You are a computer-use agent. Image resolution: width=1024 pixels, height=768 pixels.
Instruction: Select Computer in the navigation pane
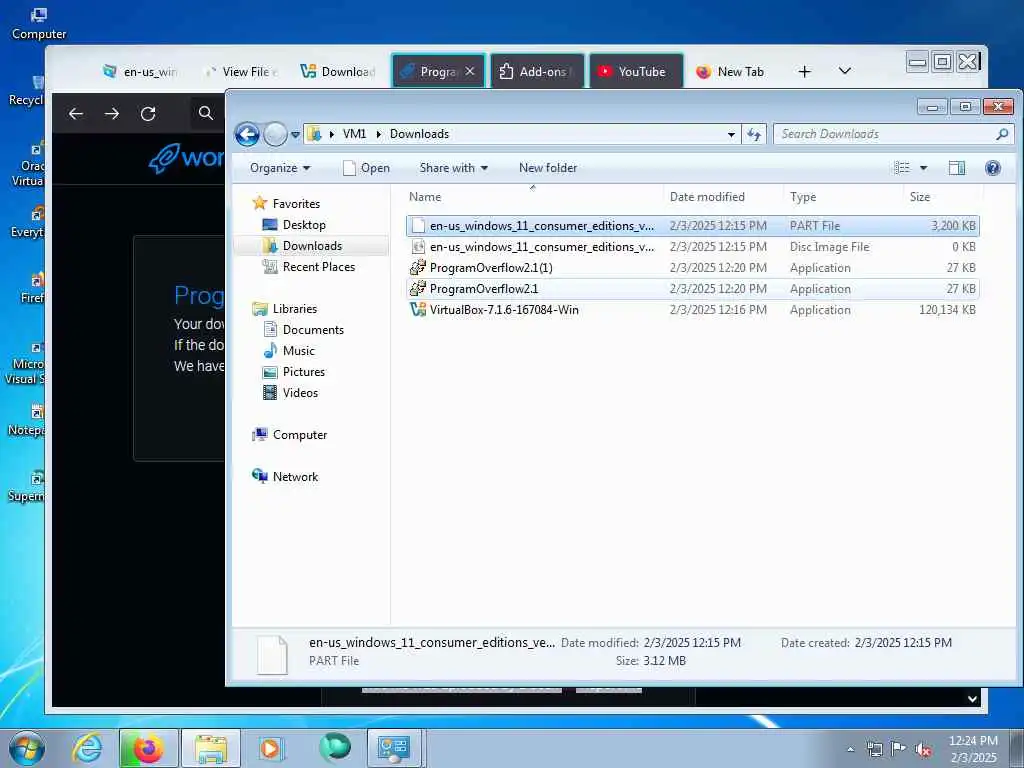(290, 435)
